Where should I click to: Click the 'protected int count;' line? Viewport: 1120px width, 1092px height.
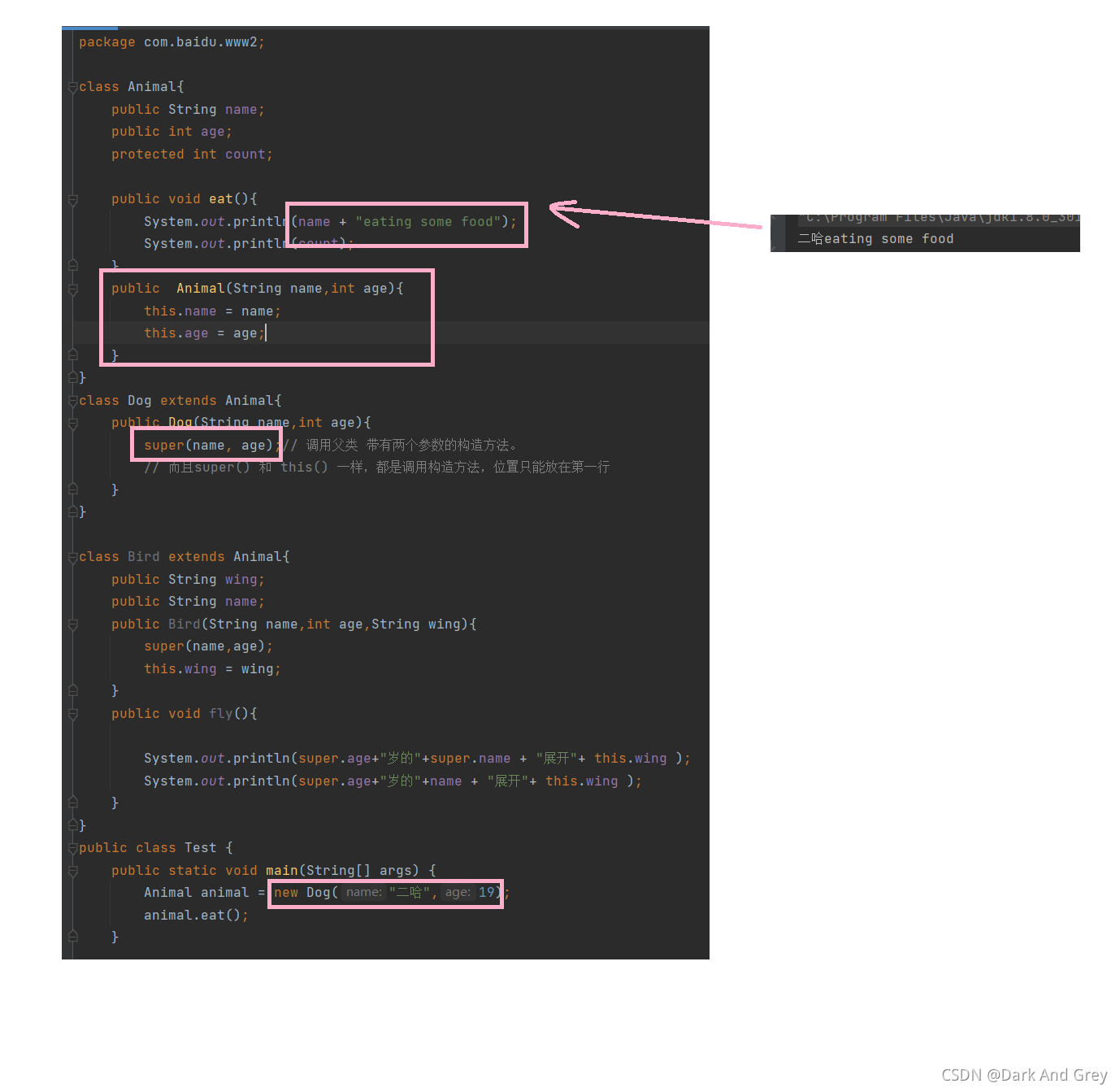tap(192, 154)
